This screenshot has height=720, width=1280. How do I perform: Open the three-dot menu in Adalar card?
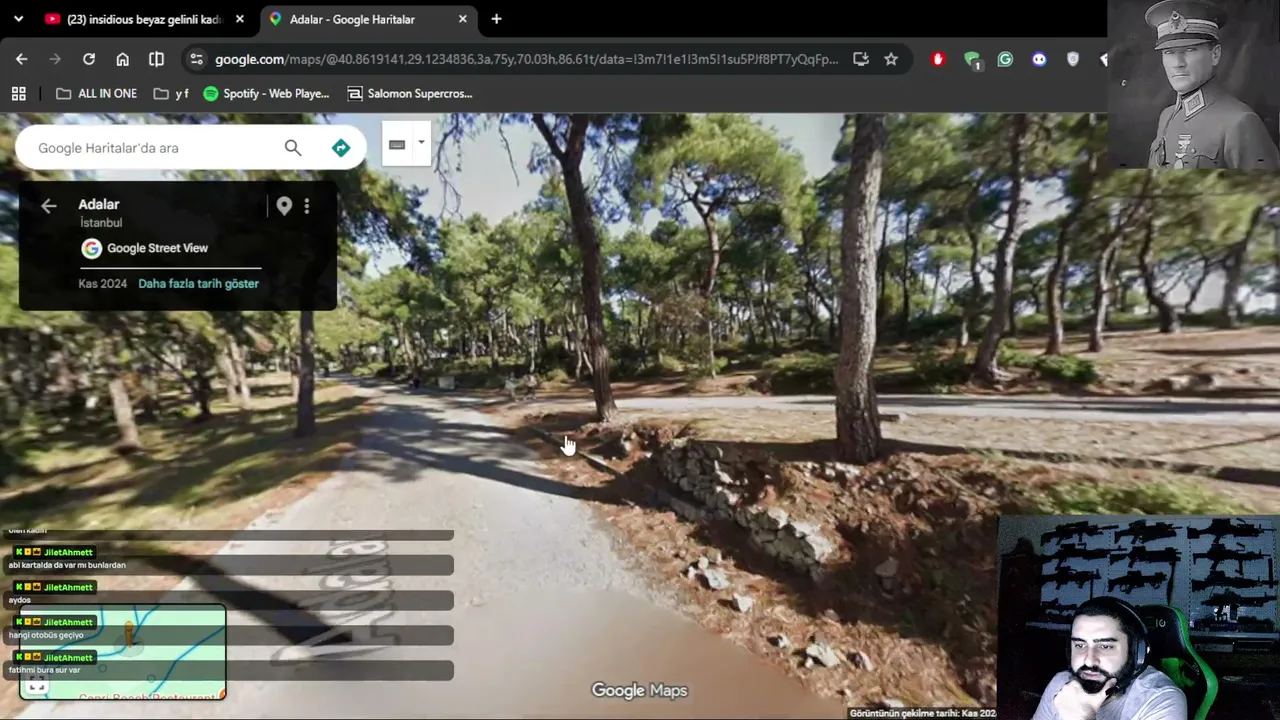click(307, 206)
